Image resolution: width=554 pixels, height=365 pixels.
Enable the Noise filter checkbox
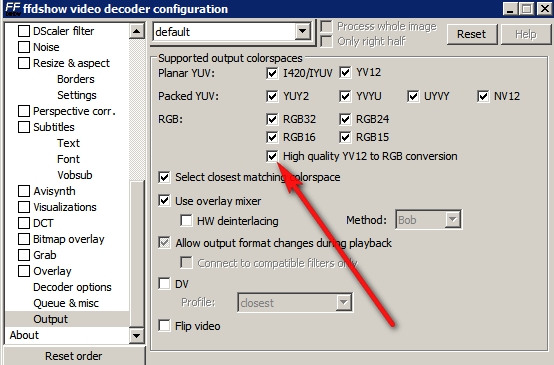click(24, 47)
